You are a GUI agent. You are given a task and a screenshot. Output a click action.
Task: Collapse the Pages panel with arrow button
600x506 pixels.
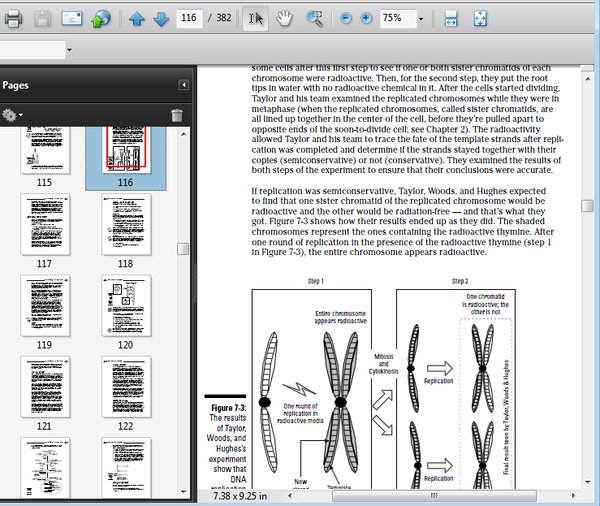point(184,86)
